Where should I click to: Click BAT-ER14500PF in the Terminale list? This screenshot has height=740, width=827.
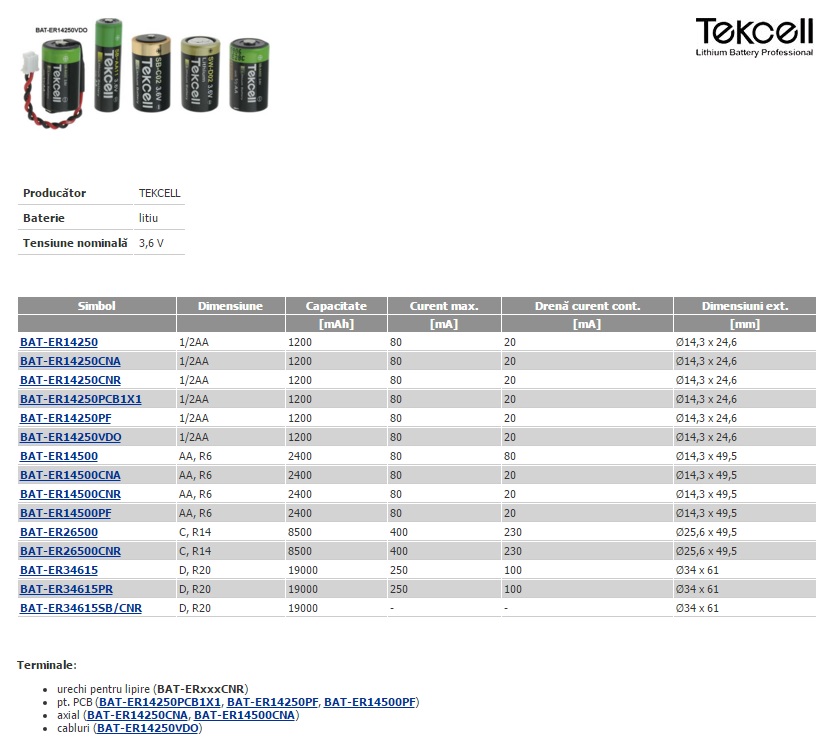tap(370, 702)
